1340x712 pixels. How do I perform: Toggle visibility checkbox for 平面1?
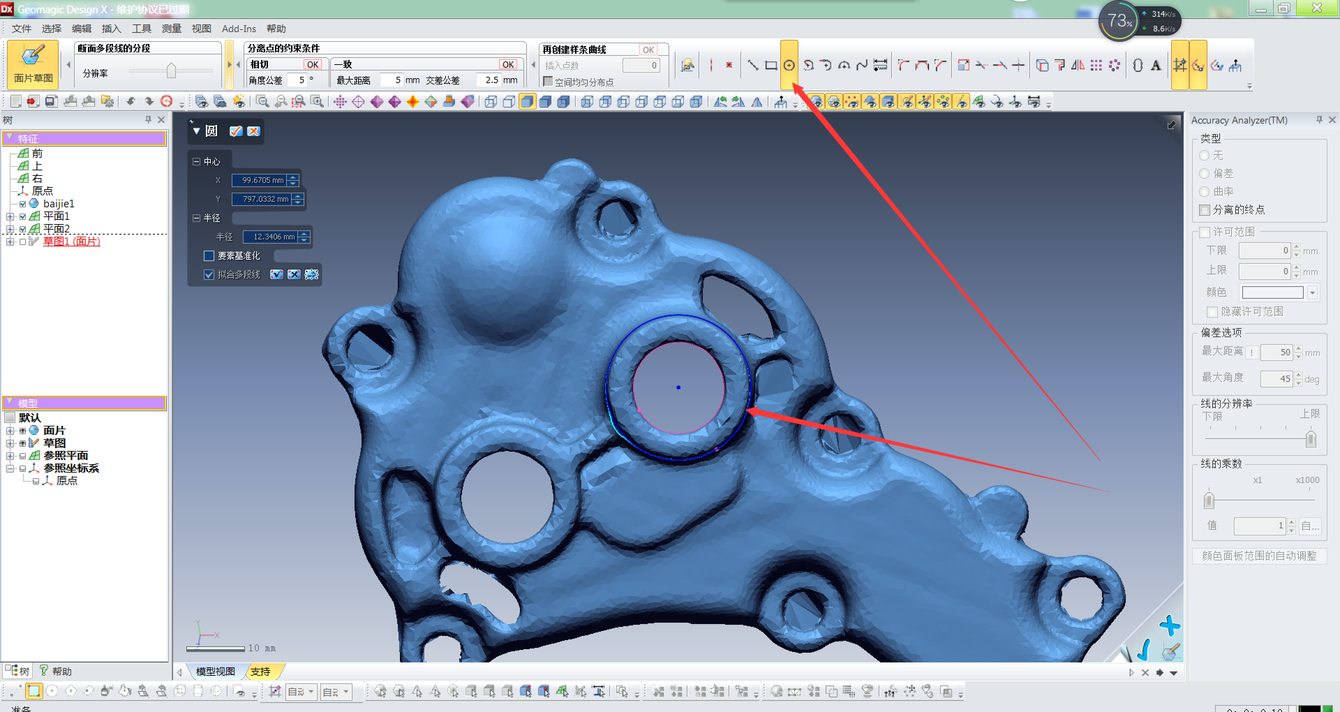coord(23,216)
